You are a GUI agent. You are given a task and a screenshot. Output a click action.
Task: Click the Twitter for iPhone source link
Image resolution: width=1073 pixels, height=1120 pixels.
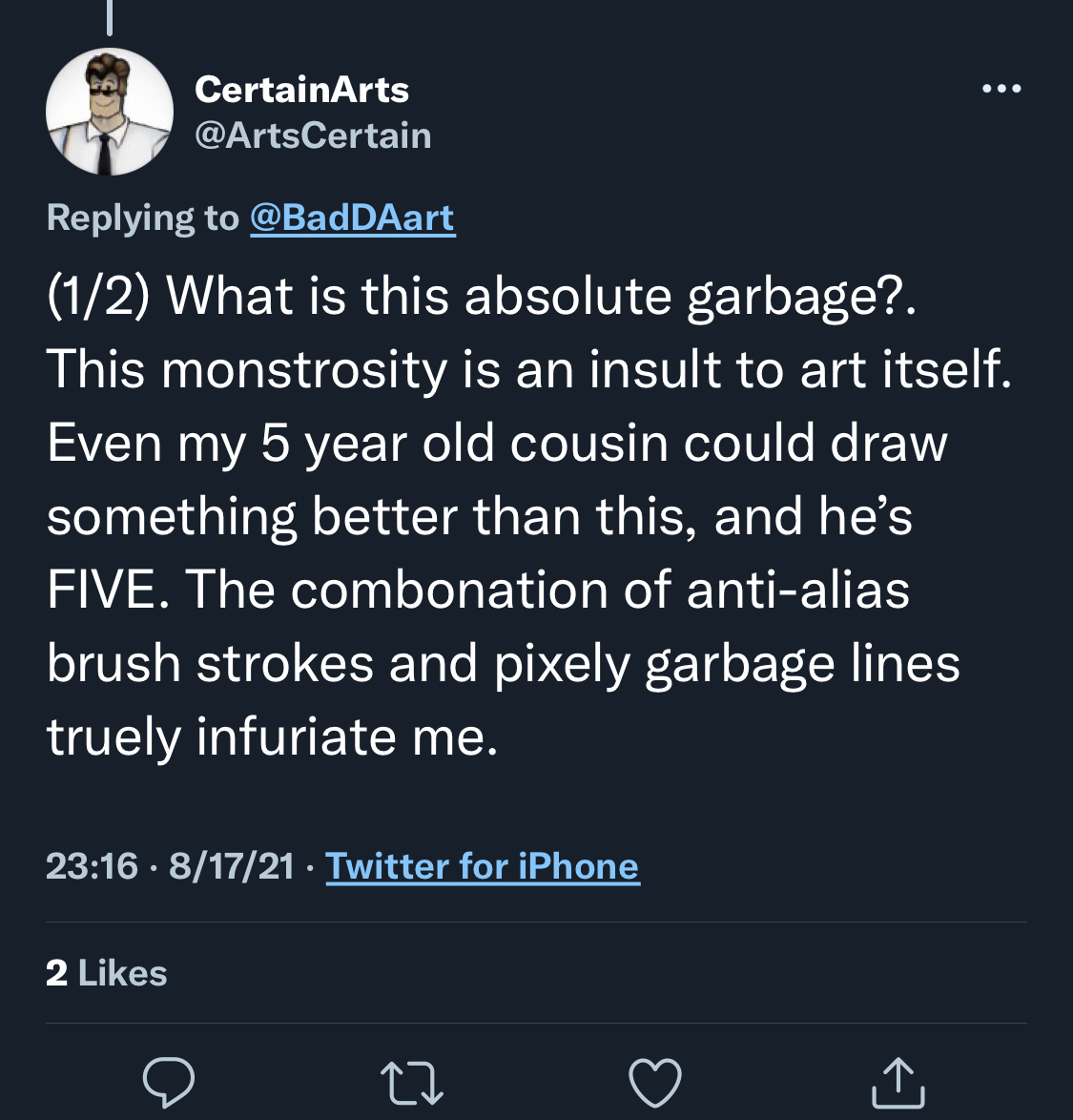point(483,866)
